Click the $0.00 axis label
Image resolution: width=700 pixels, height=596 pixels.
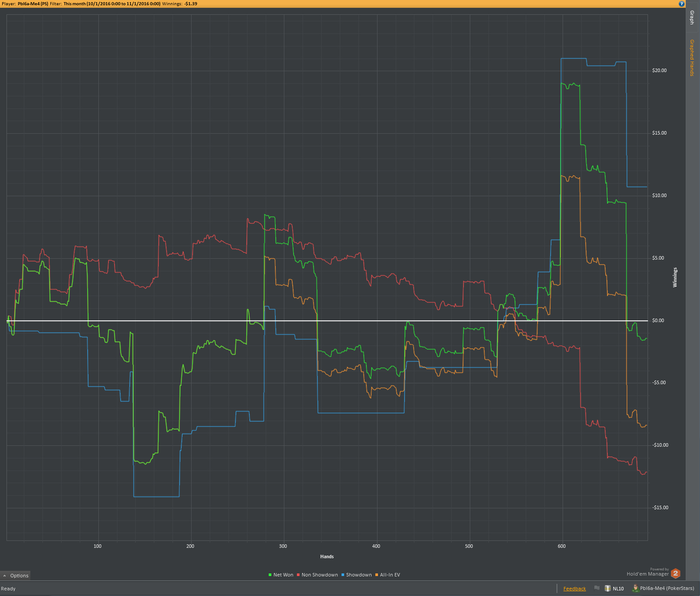(x=658, y=321)
